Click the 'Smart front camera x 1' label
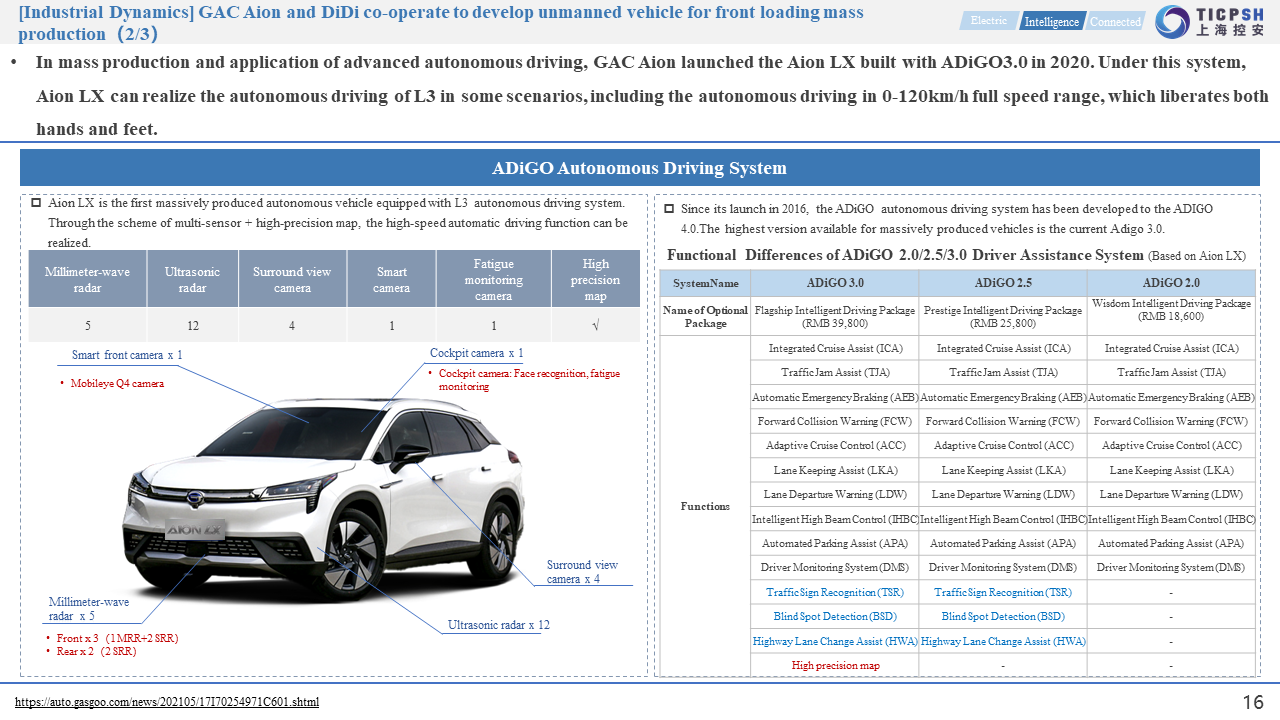1280x720 pixels. pos(127,355)
